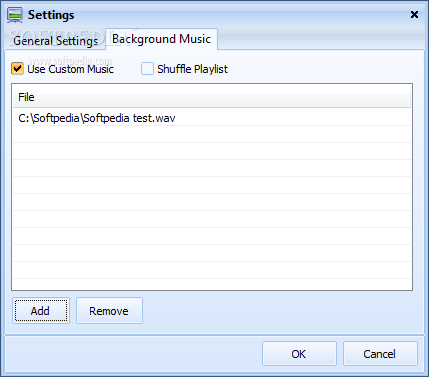Select the Softpedia test.wav file row
Screen dimensions: 429x377
pyautogui.click(x=212, y=118)
